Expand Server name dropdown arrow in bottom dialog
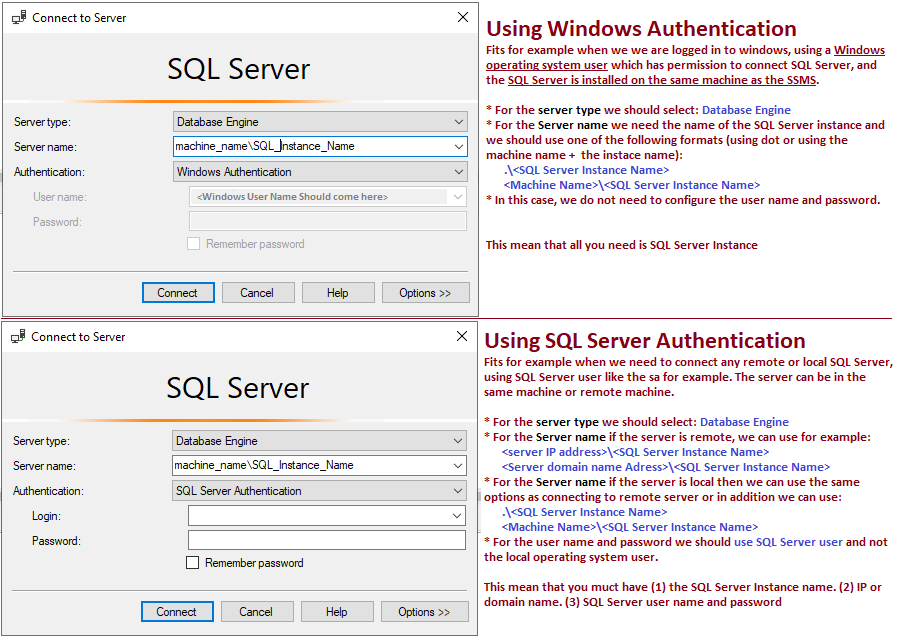Viewport: 907px width, 639px height. [x=458, y=466]
